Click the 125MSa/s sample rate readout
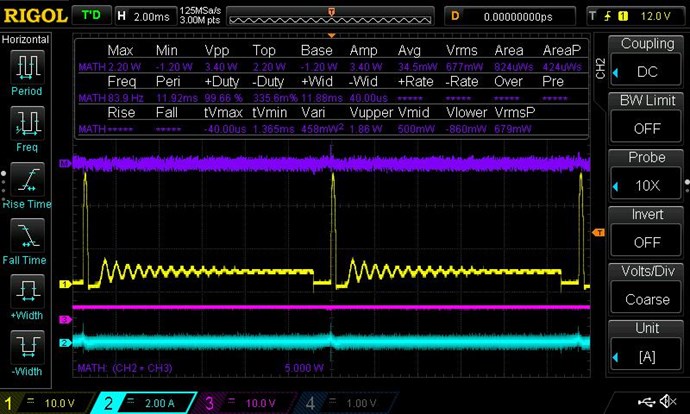The height and width of the screenshot is (414, 690). click(x=200, y=11)
